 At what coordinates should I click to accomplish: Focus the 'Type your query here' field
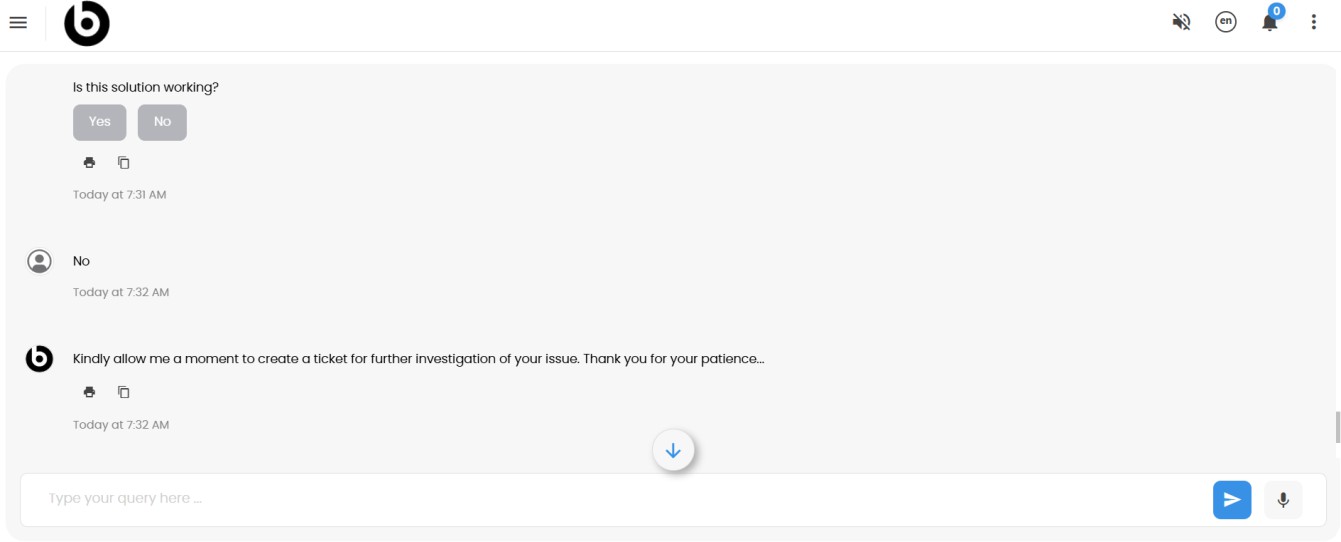coord(615,499)
